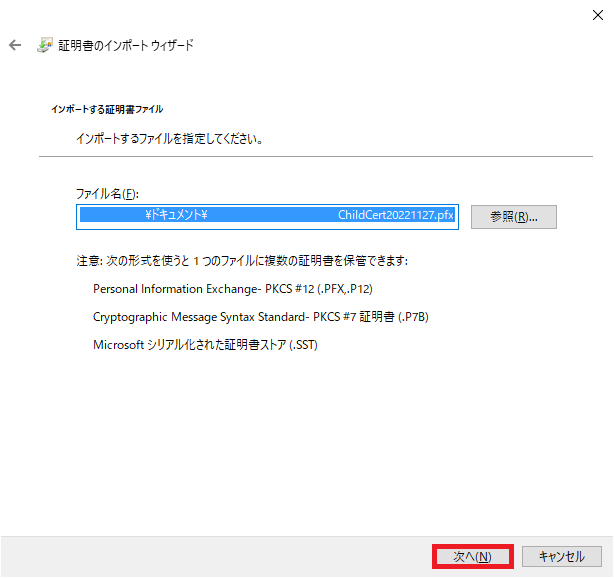
Task: Cancel using the キャンセル button
Action: click(562, 556)
